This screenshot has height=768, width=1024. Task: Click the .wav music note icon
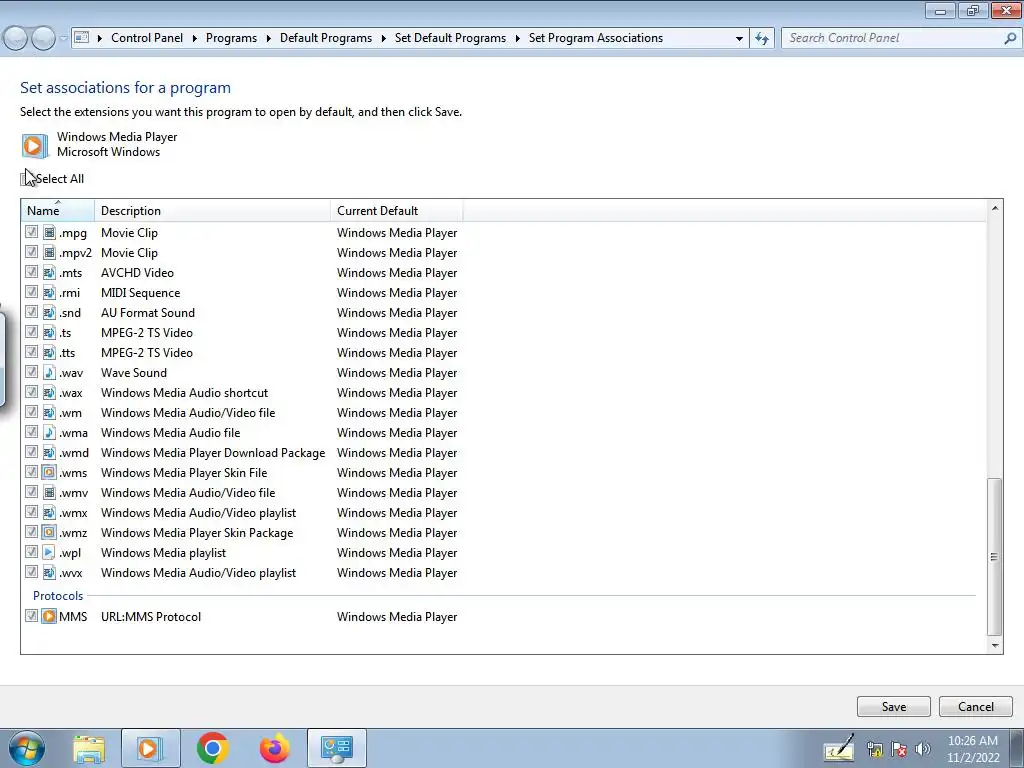tap(49, 373)
